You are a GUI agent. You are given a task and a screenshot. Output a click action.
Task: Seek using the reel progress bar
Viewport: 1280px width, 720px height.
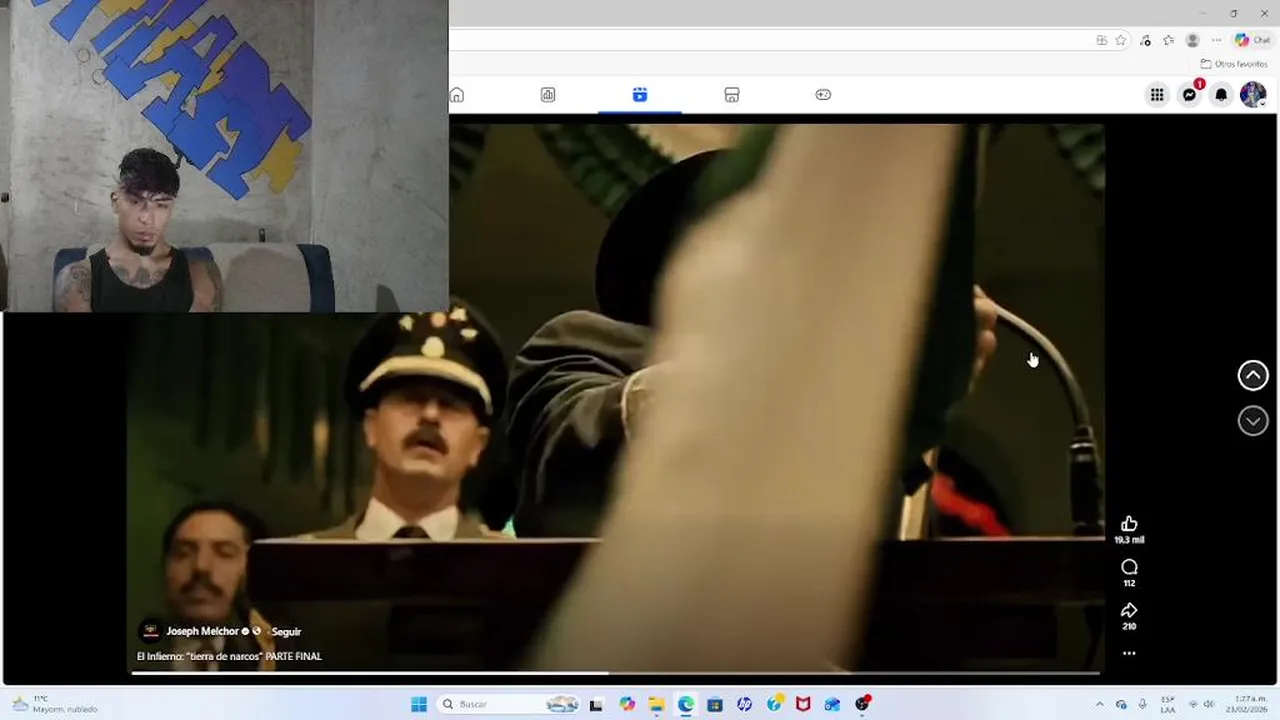pos(616,673)
